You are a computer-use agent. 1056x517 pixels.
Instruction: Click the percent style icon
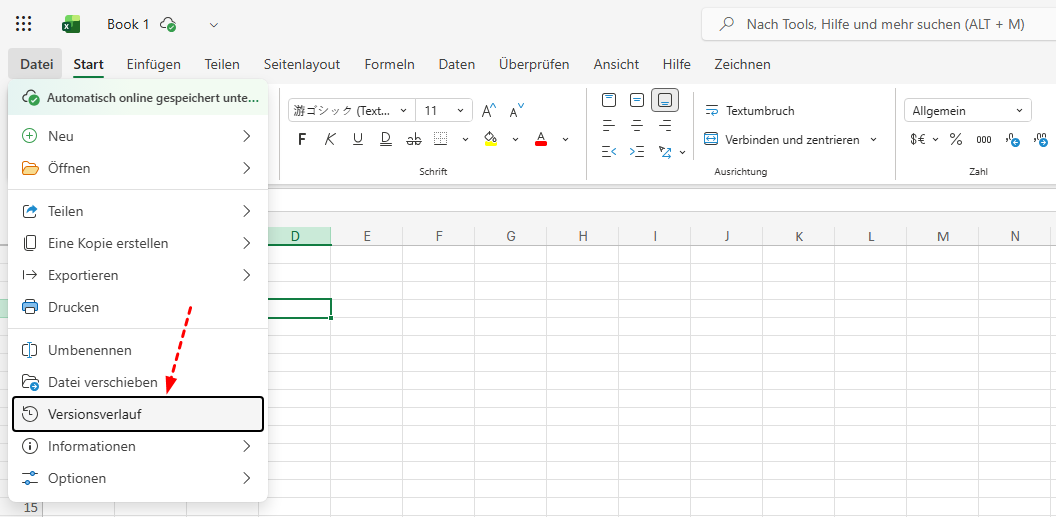[956, 140]
